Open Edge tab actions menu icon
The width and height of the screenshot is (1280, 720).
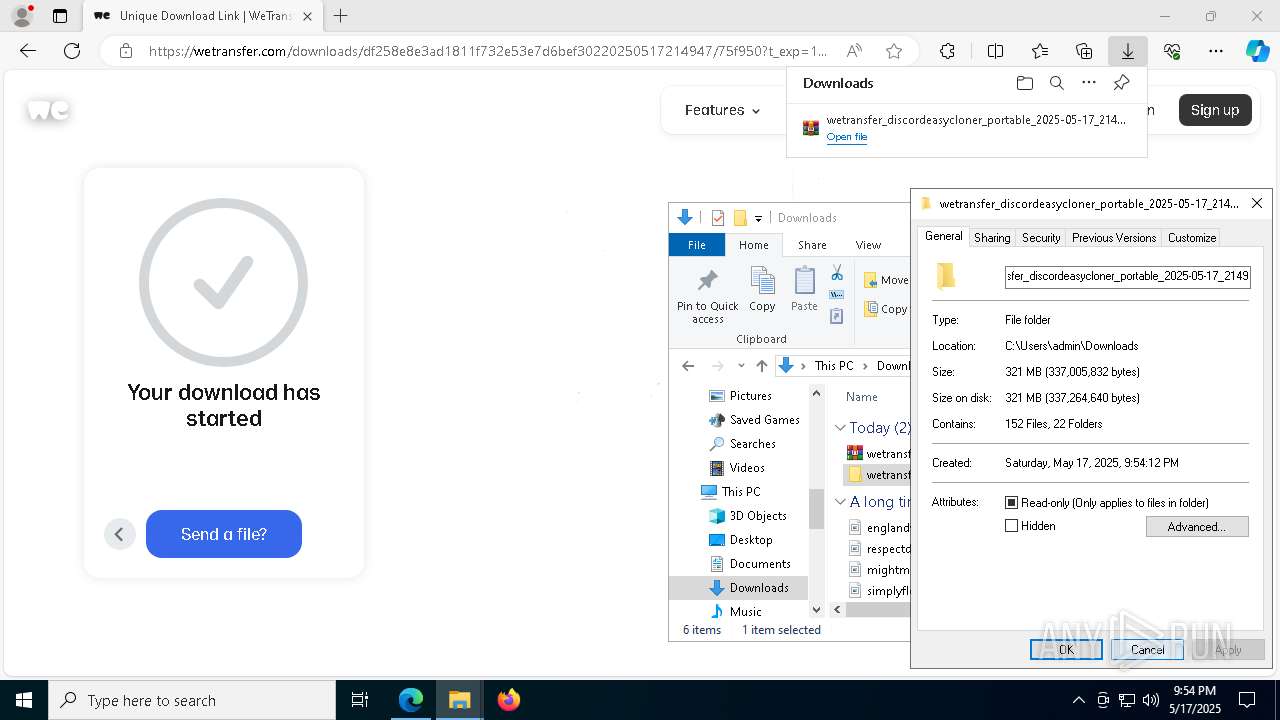pyautogui.click(x=60, y=16)
